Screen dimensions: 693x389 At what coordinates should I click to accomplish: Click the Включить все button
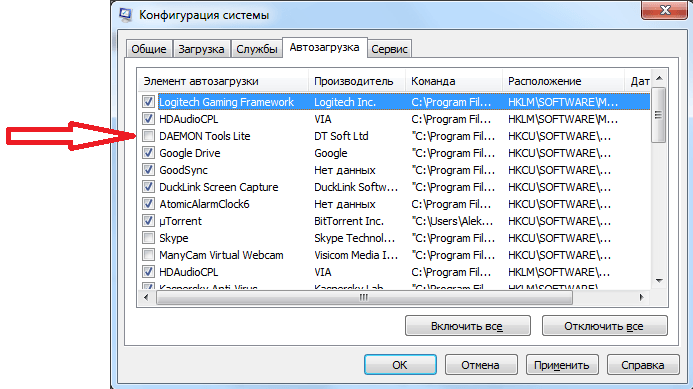coord(468,326)
